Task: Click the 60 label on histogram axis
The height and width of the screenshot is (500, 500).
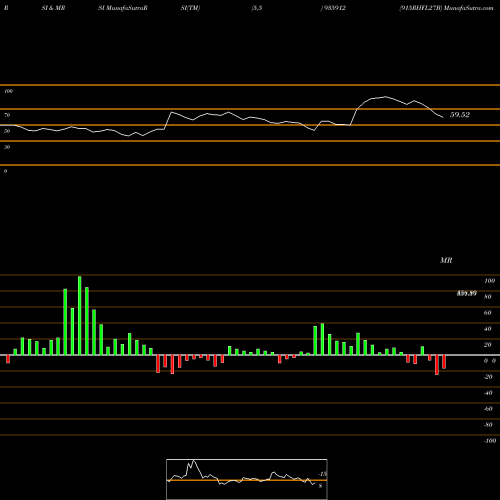Action: click(488, 313)
